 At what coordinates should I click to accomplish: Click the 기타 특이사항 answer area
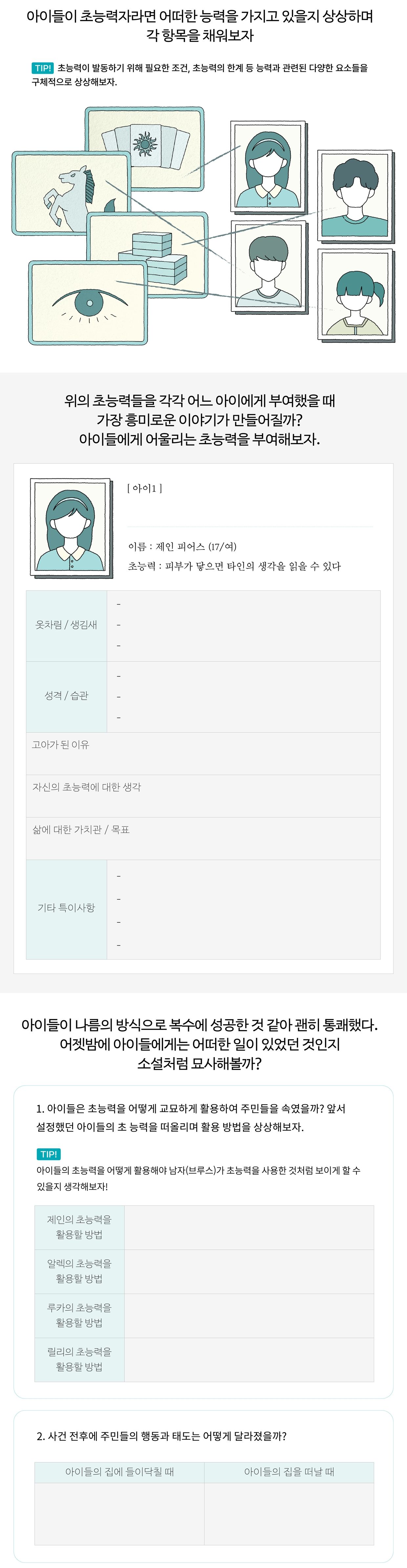243,909
